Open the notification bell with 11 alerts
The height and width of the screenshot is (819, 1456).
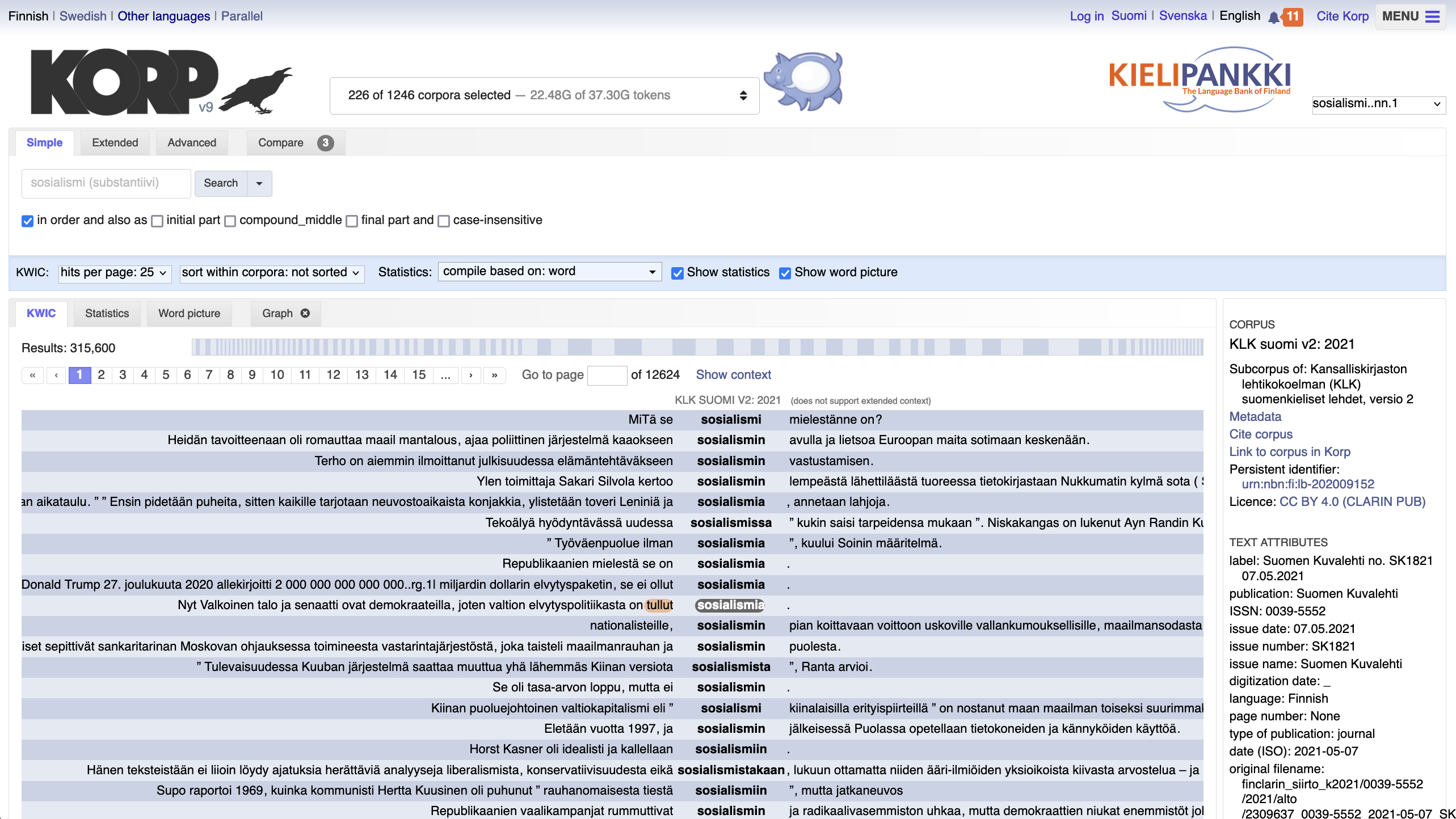pyautogui.click(x=1274, y=17)
